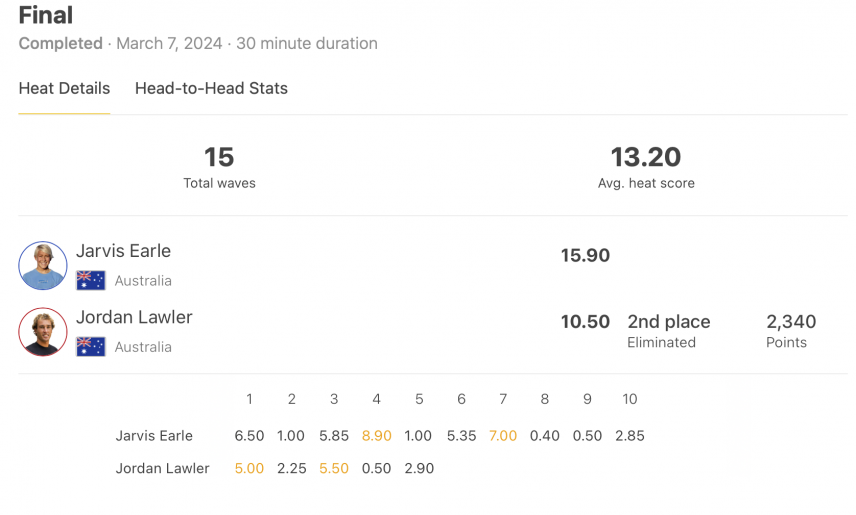The width and height of the screenshot is (856, 515).
Task: Click the Australian flag under Jordan Lawler
Action: pos(91,346)
